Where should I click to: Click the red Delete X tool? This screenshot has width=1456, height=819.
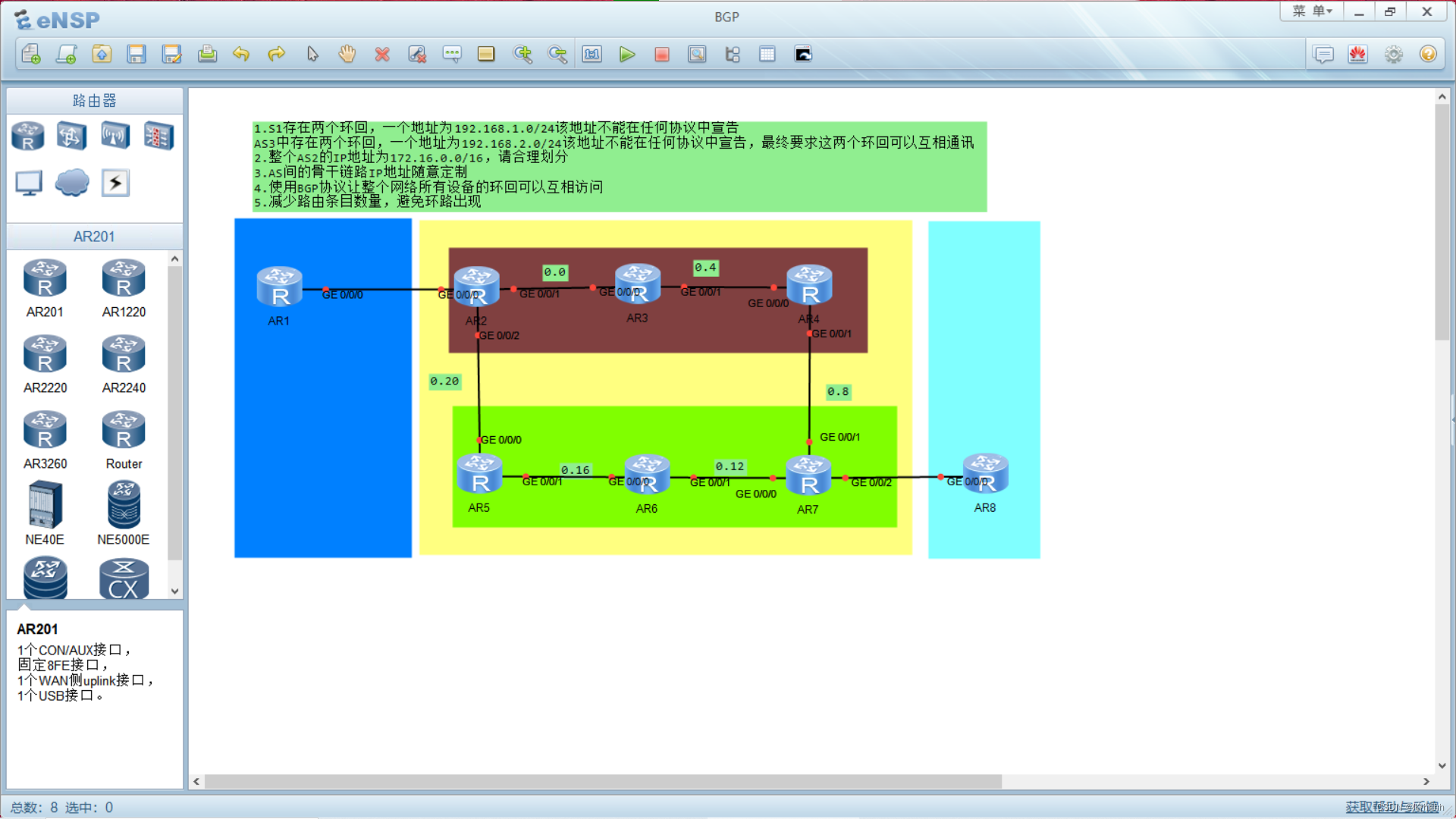coord(382,54)
